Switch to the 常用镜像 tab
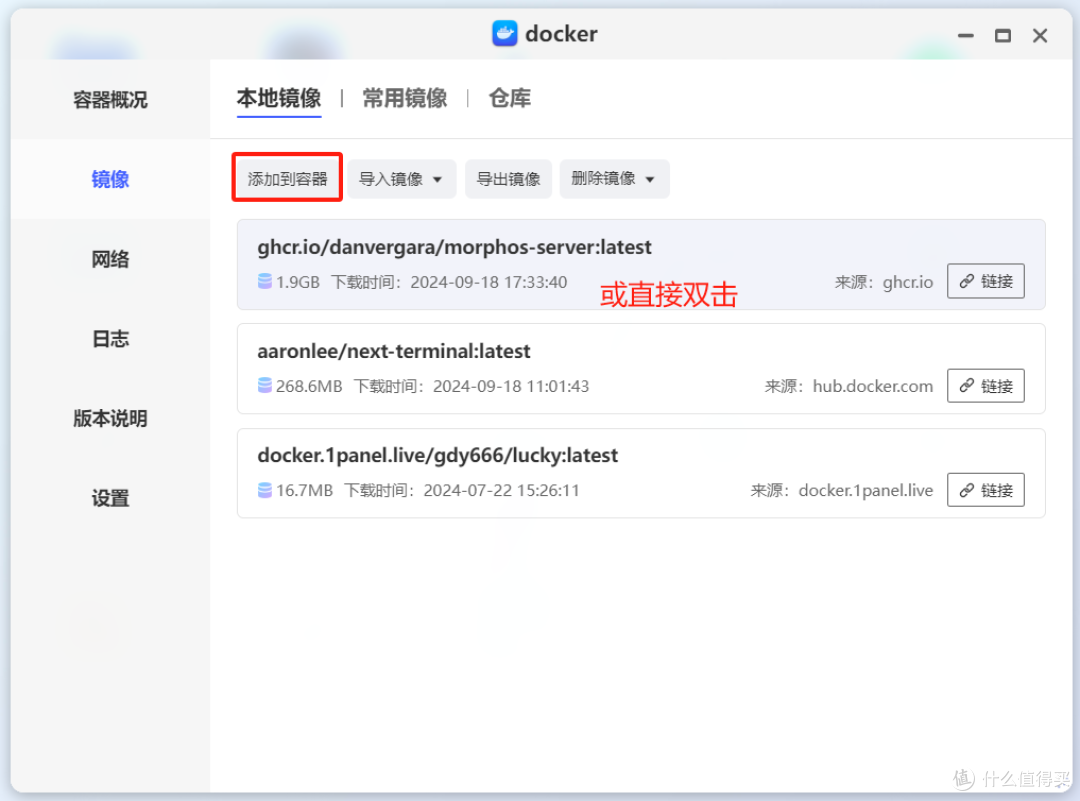This screenshot has height=801, width=1080. [405, 98]
